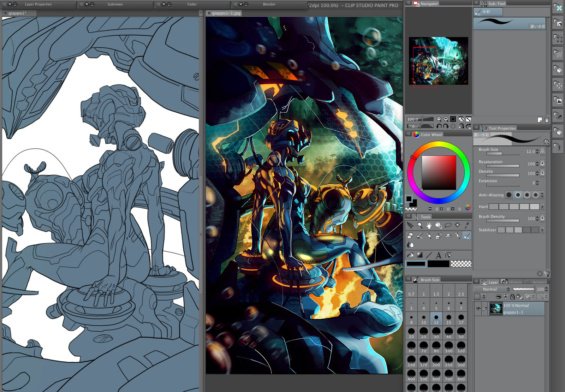Open the panel menu left of Tool tab
The image size is (565, 392).
(409, 217)
